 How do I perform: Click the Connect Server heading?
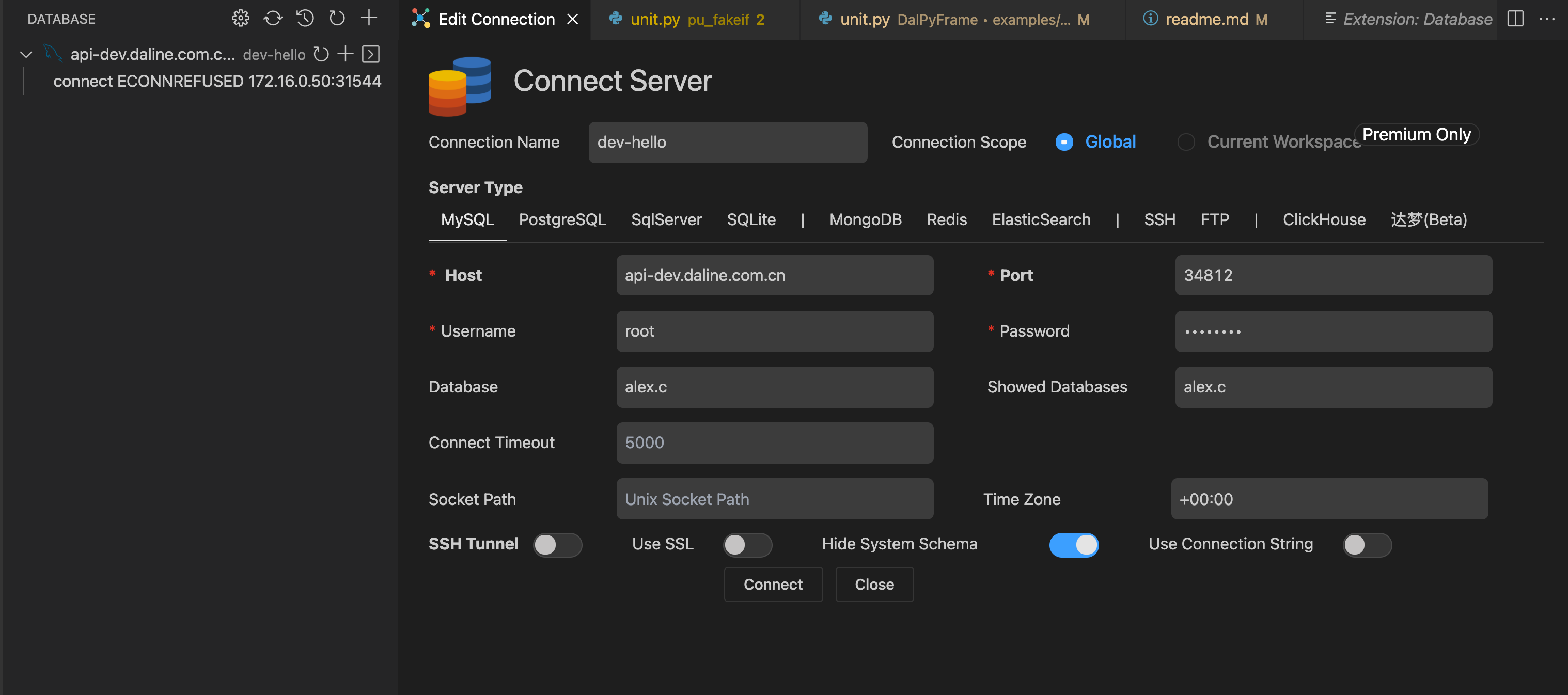[613, 81]
